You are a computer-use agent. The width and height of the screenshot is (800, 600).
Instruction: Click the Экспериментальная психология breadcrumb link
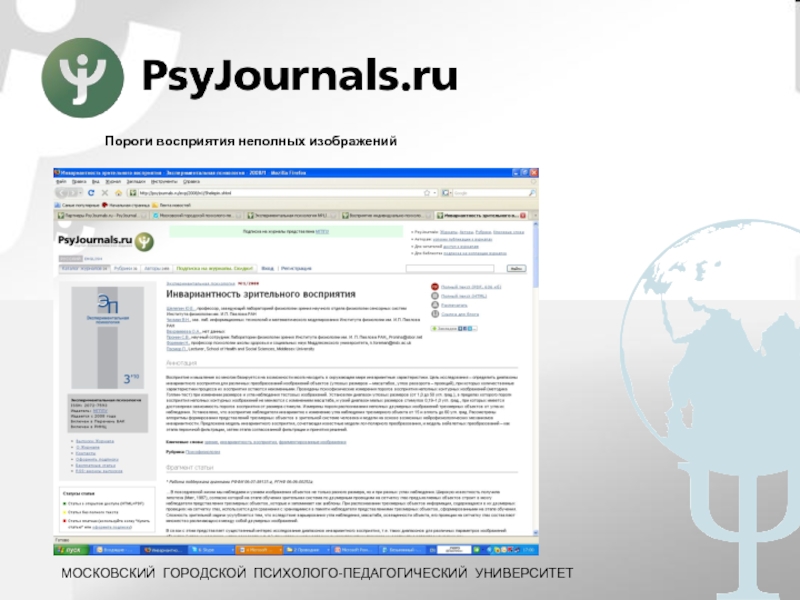point(201,283)
